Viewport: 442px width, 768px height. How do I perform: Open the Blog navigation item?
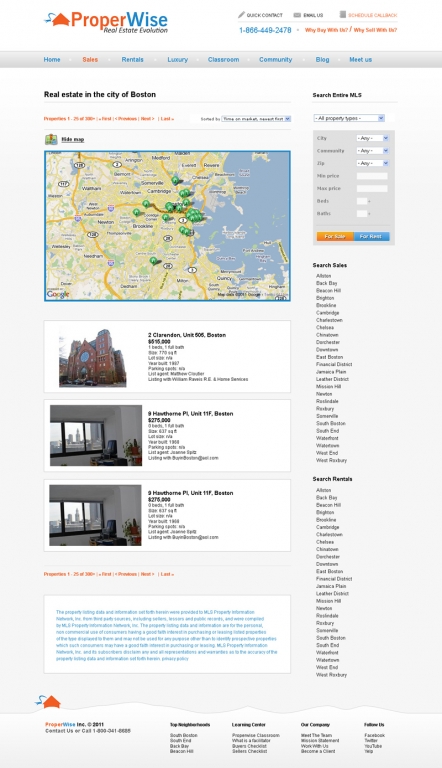click(x=322, y=59)
